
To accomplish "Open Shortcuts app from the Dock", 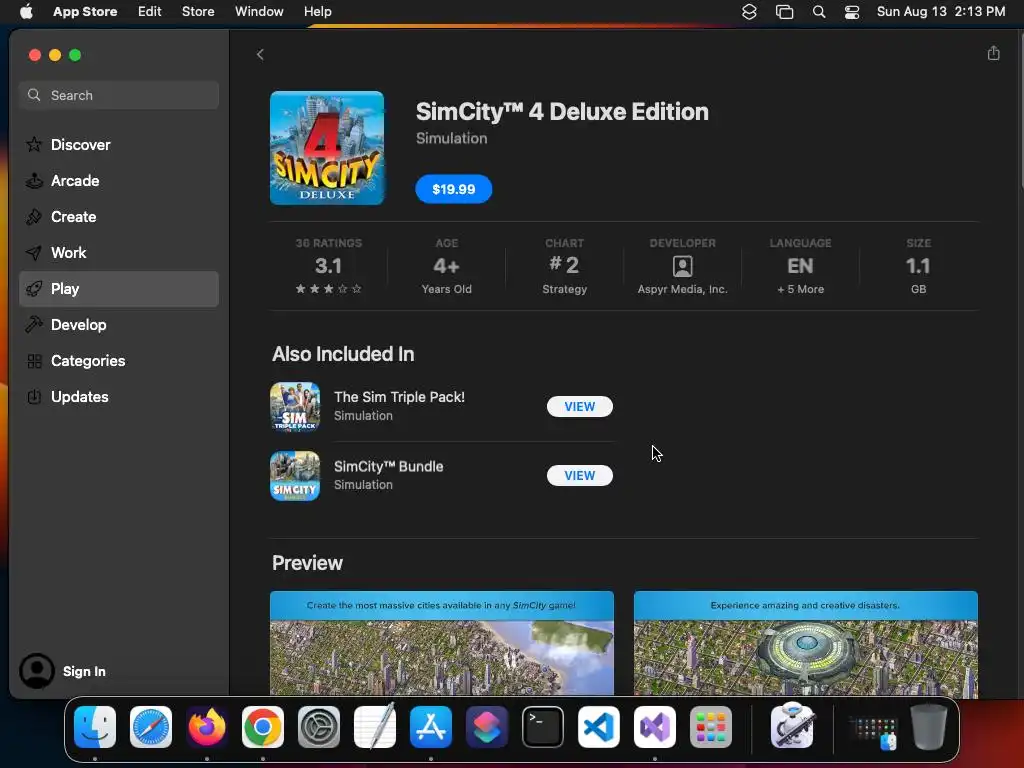I will 487,727.
